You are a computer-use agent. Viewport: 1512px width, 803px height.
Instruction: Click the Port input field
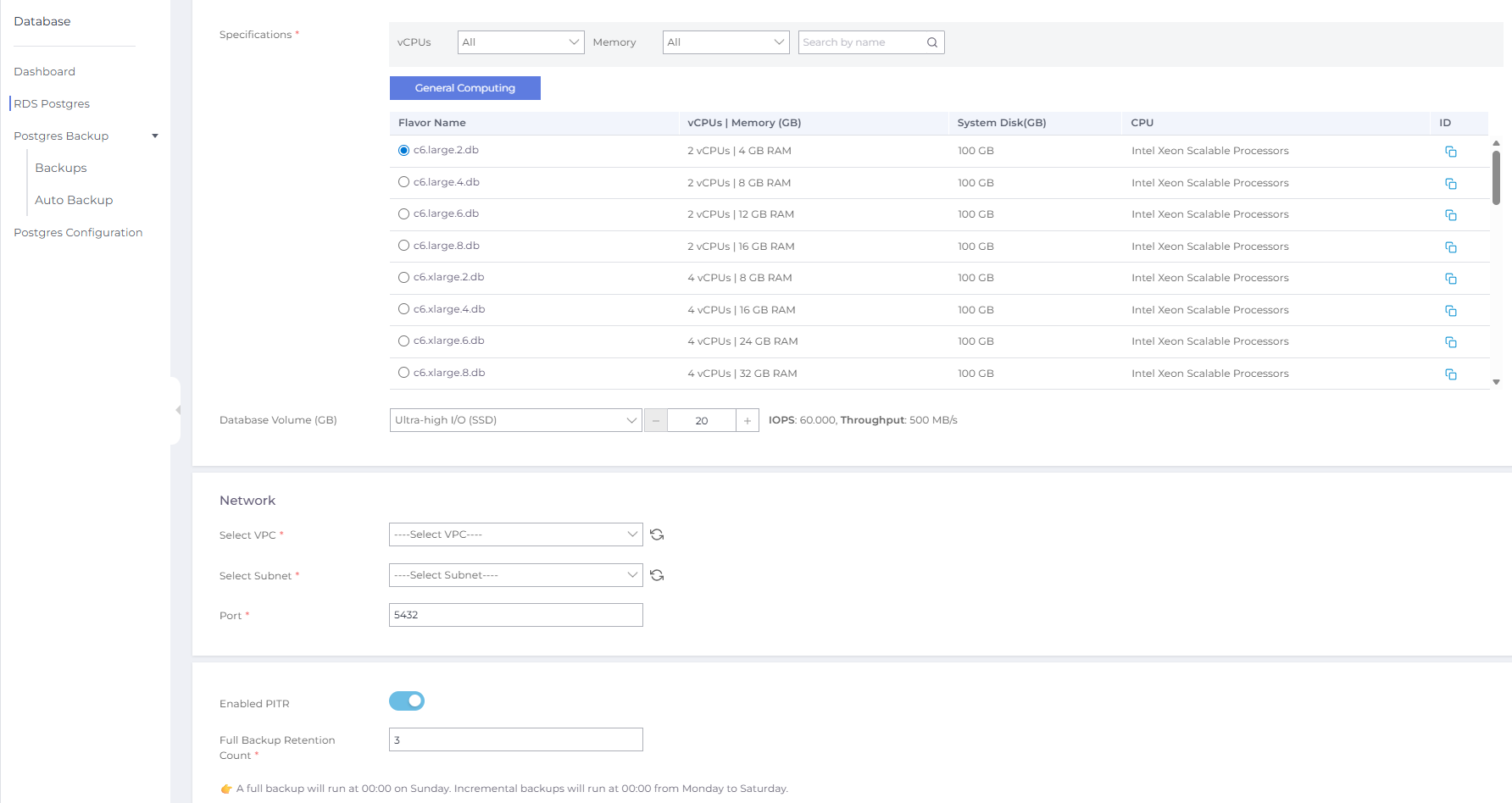point(515,615)
